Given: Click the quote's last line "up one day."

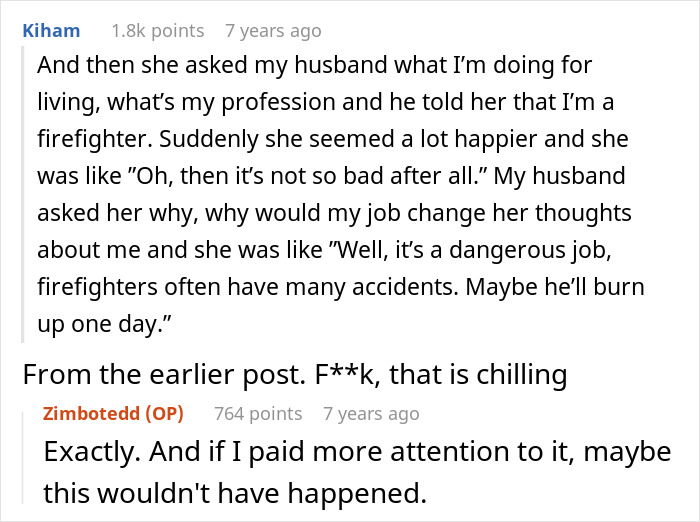Looking at the screenshot, I should pyautogui.click(x=100, y=323).
